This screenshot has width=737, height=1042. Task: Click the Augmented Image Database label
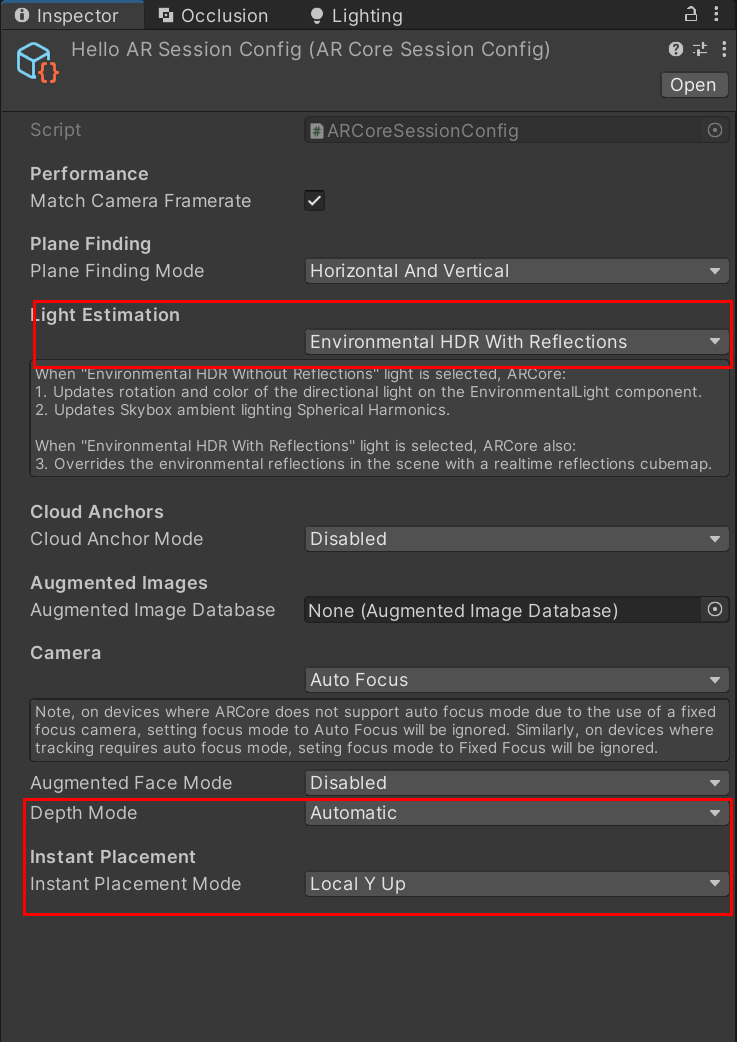point(152,610)
